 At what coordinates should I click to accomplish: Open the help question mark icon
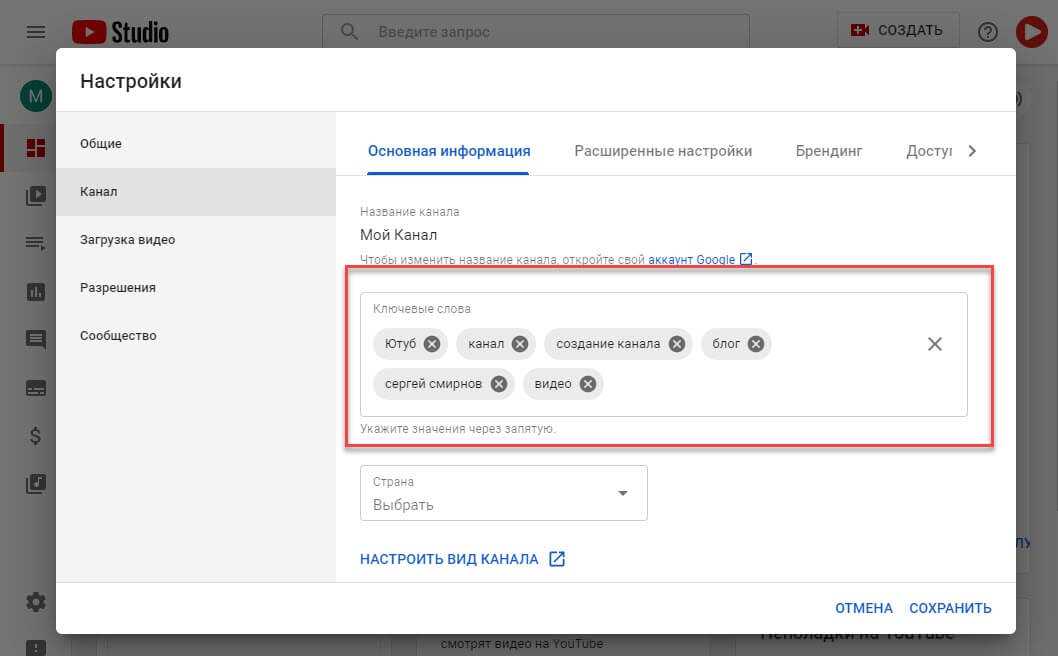click(987, 32)
